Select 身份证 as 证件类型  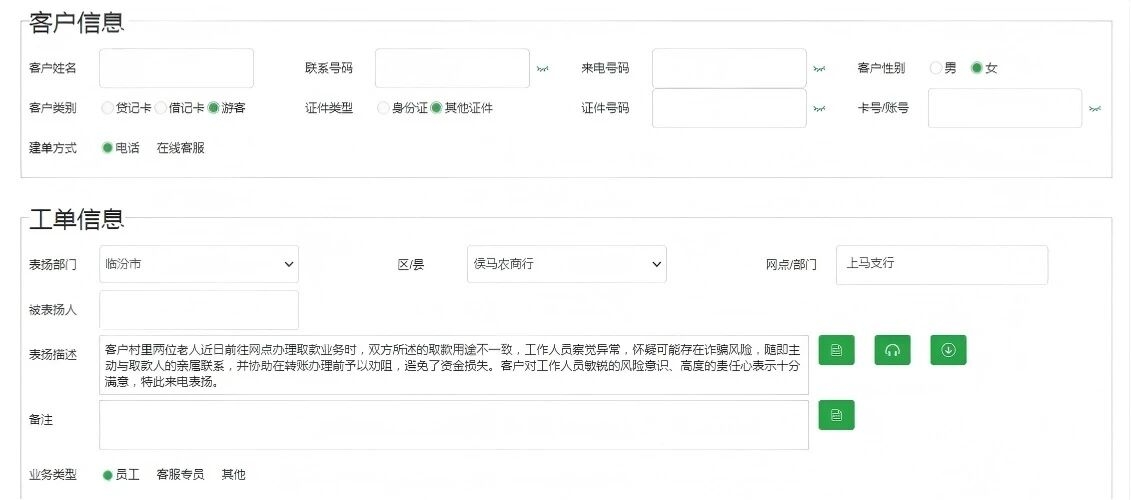tap(383, 108)
